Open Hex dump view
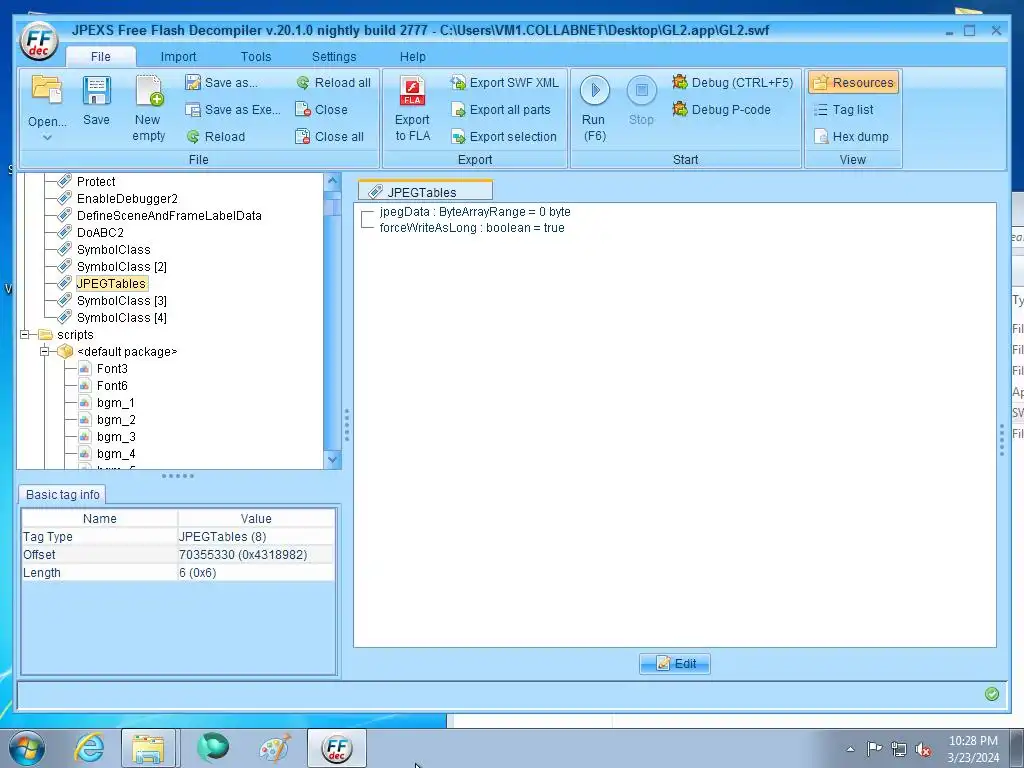The height and width of the screenshot is (768, 1024). [851, 136]
